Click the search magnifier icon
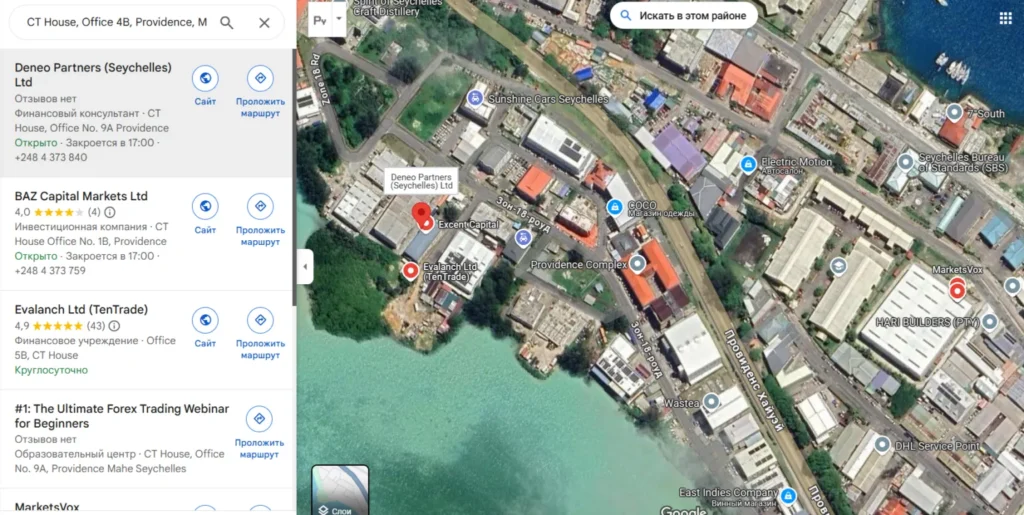 pos(227,22)
